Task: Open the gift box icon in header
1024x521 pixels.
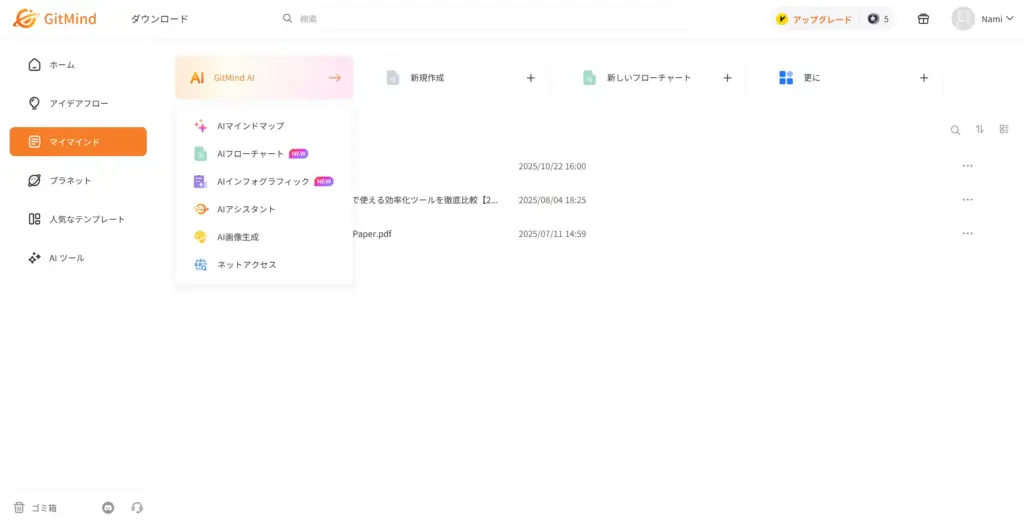Action: [923, 19]
